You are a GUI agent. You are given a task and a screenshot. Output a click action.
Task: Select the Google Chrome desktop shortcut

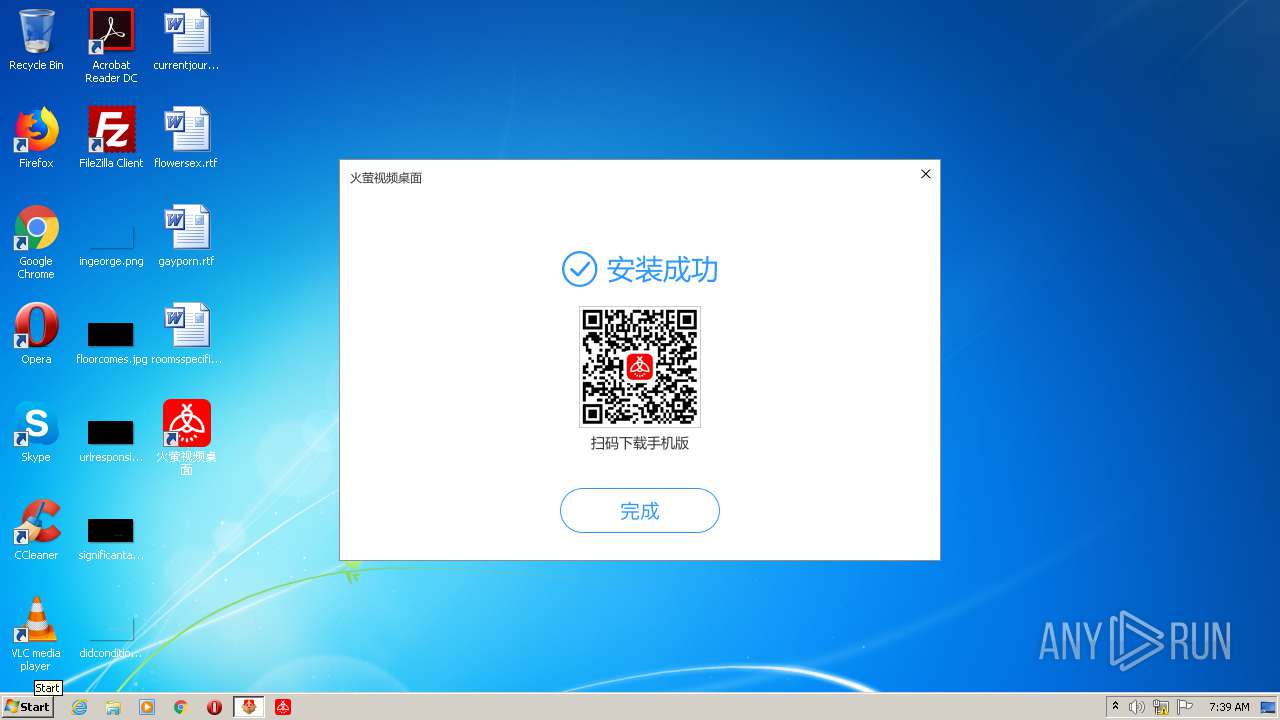point(36,242)
